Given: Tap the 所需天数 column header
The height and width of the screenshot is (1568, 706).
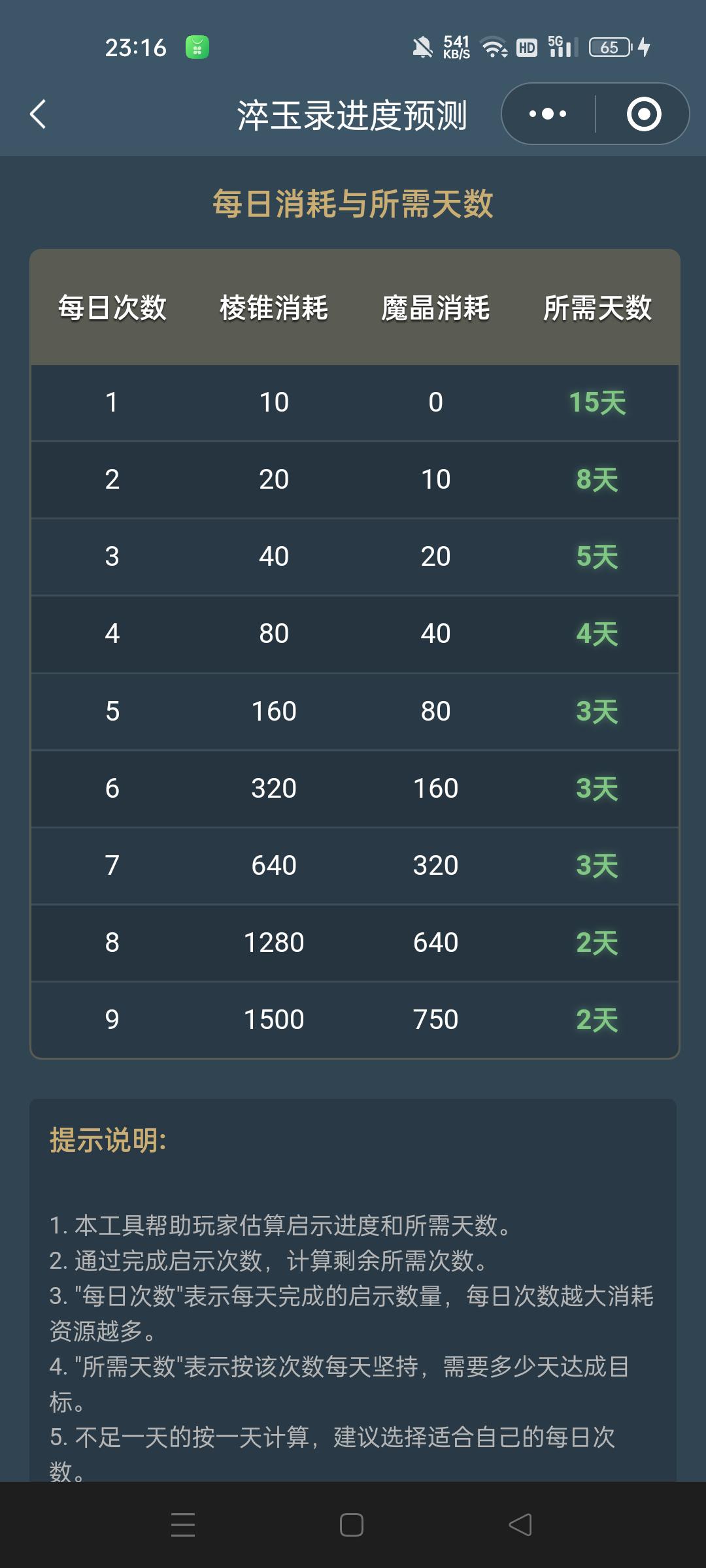Looking at the screenshot, I should pyautogui.click(x=597, y=308).
